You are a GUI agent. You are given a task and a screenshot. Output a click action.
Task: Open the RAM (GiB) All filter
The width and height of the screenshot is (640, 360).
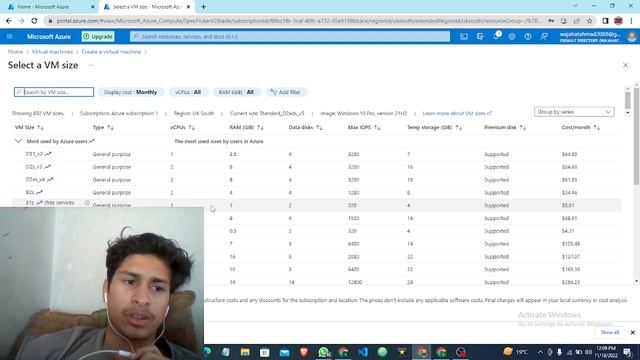tap(236, 92)
